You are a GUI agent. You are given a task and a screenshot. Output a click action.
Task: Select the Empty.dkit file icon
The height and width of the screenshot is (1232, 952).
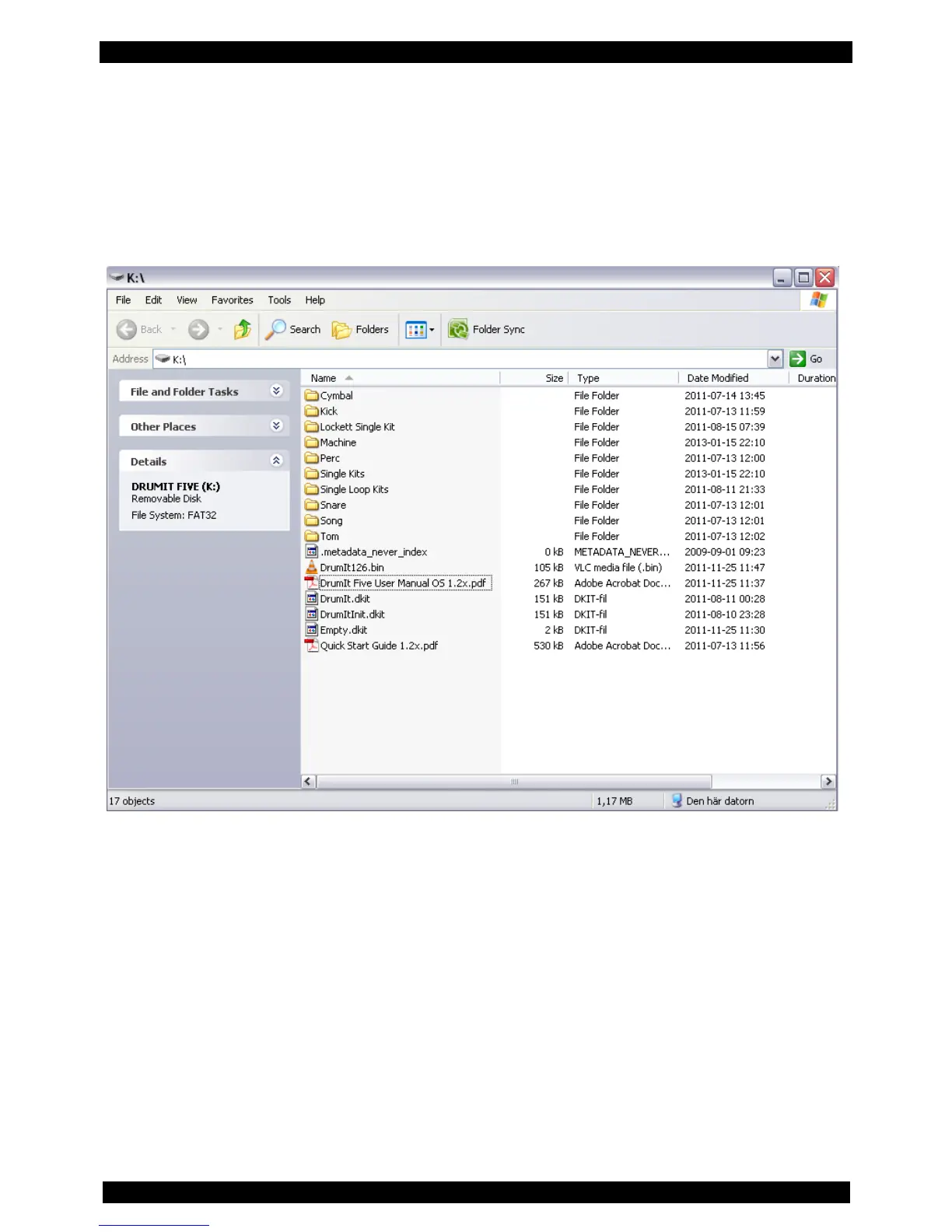click(312, 630)
